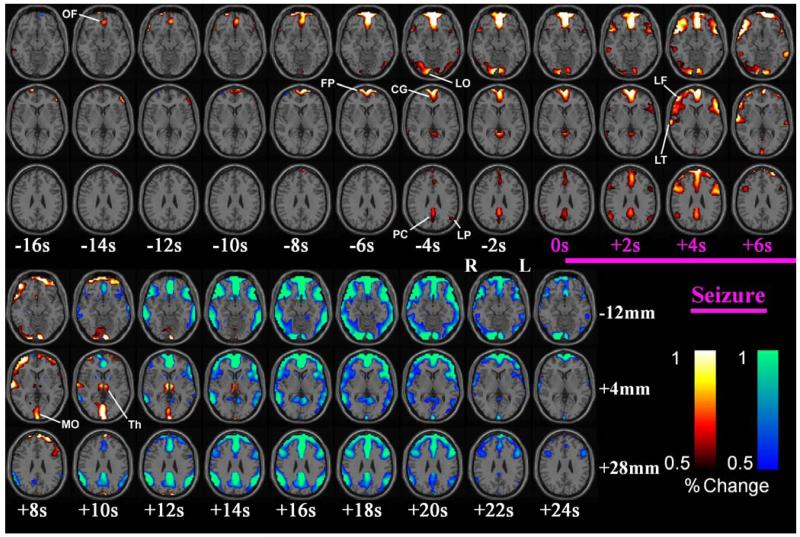Click the PC region annotation
The image size is (800, 537).
click(x=400, y=235)
